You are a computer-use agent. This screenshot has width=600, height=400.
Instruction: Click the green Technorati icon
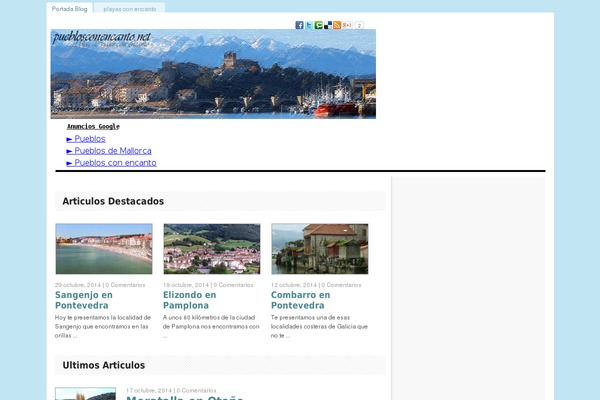tap(318, 25)
